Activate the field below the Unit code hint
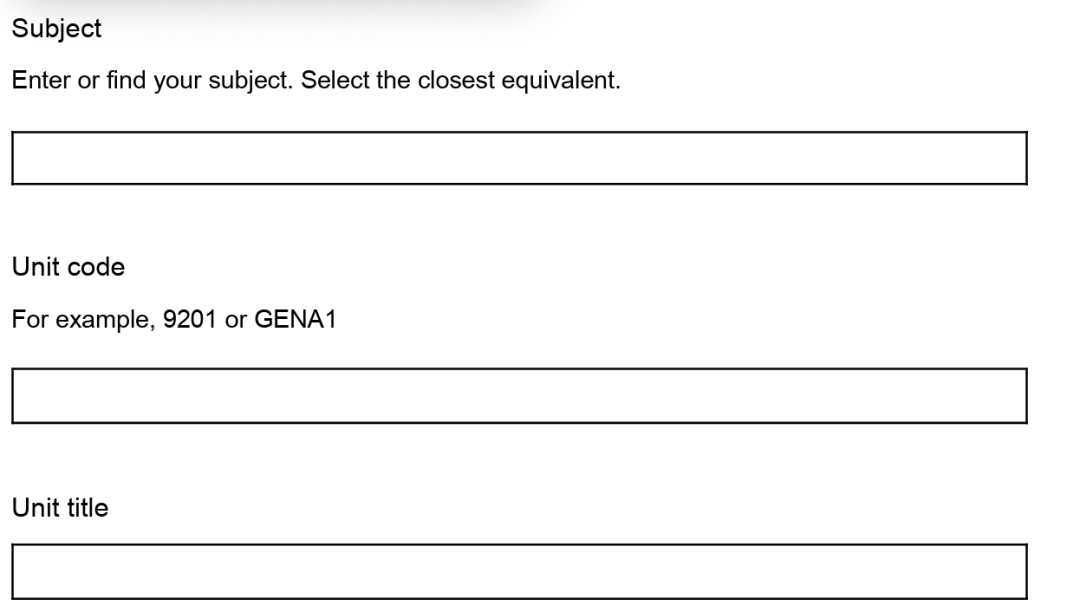 click(519, 395)
